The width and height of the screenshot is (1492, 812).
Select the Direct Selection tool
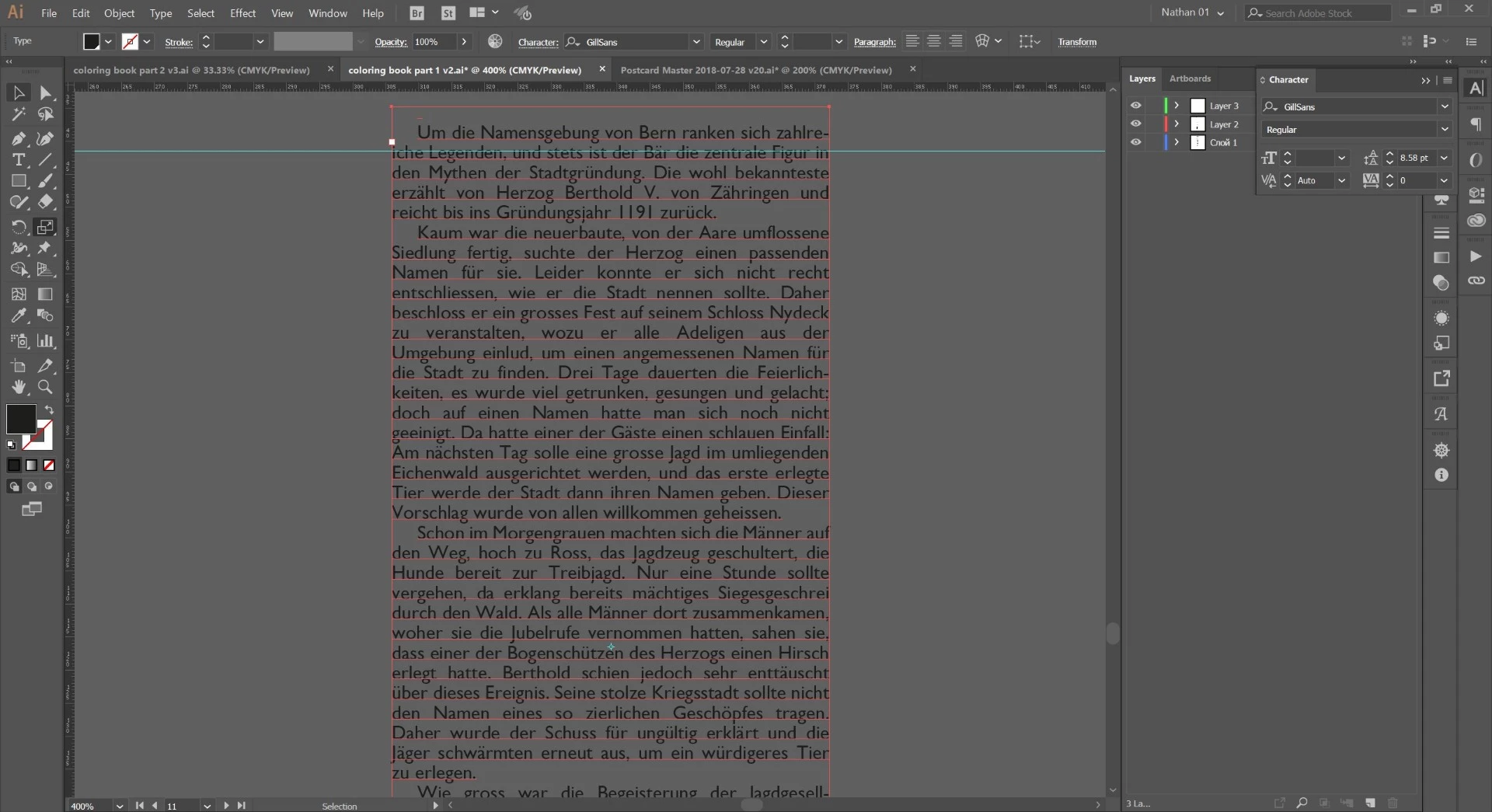(x=46, y=93)
